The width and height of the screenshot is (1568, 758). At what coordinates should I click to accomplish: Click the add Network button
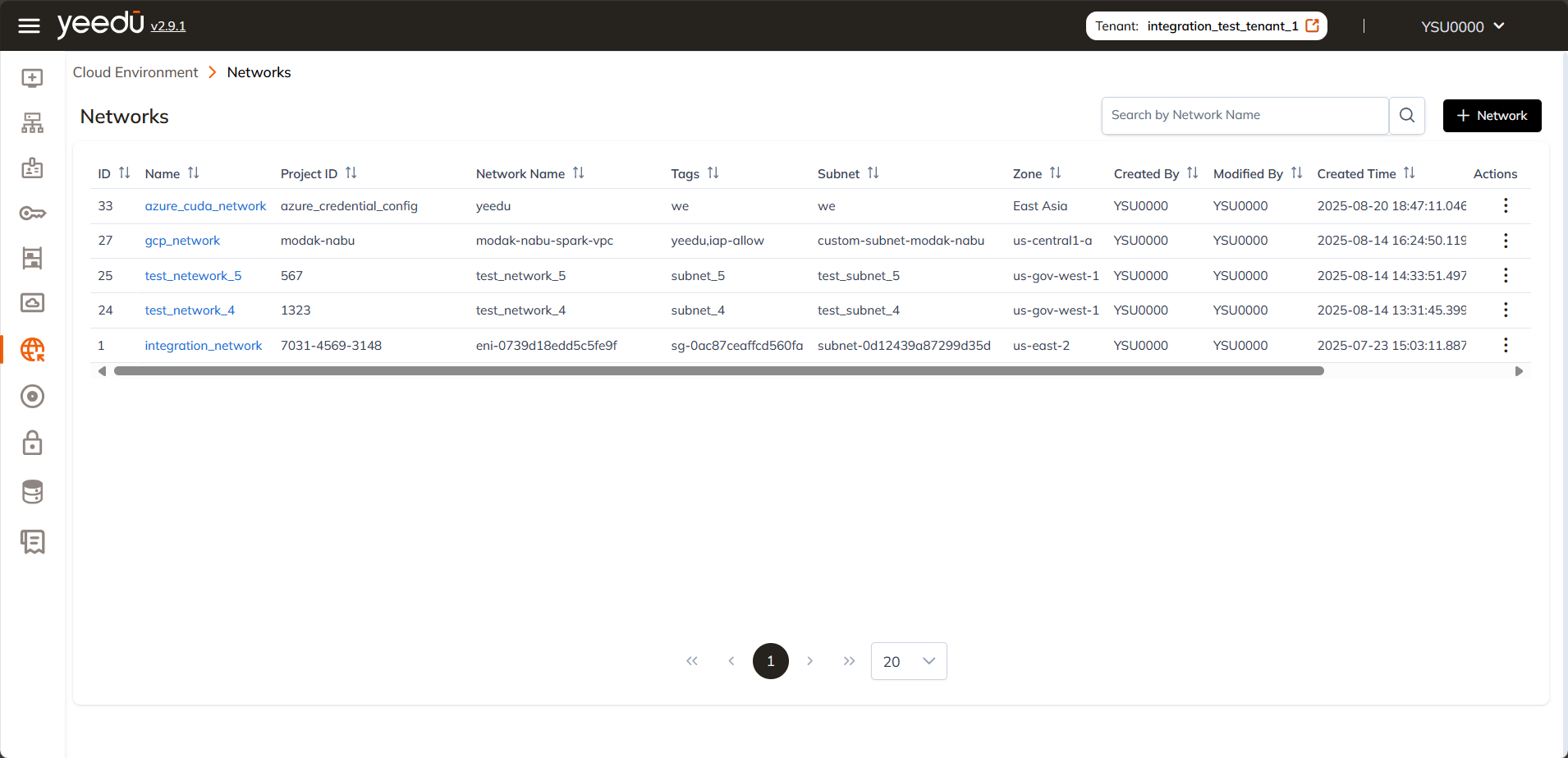click(1491, 116)
